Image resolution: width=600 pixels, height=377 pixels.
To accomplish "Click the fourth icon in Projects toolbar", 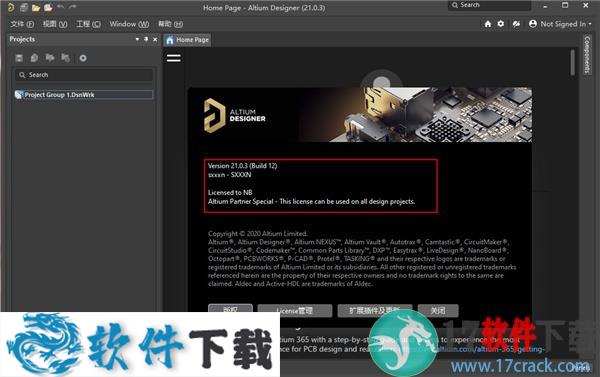I will [x=65, y=58].
